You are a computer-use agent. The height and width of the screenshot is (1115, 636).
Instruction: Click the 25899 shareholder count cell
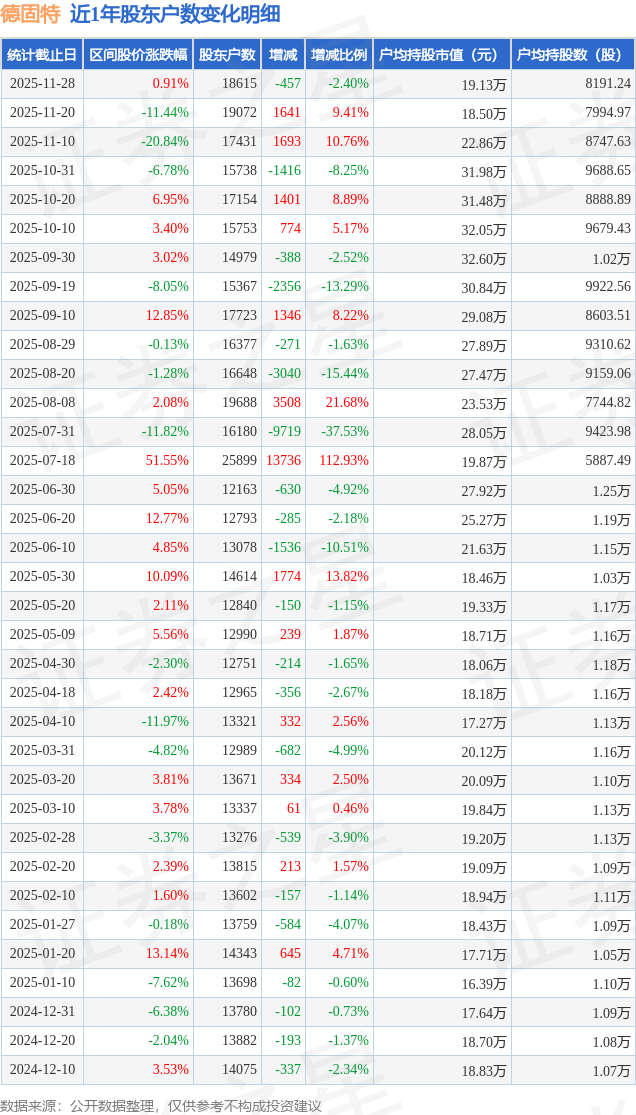coord(239,461)
